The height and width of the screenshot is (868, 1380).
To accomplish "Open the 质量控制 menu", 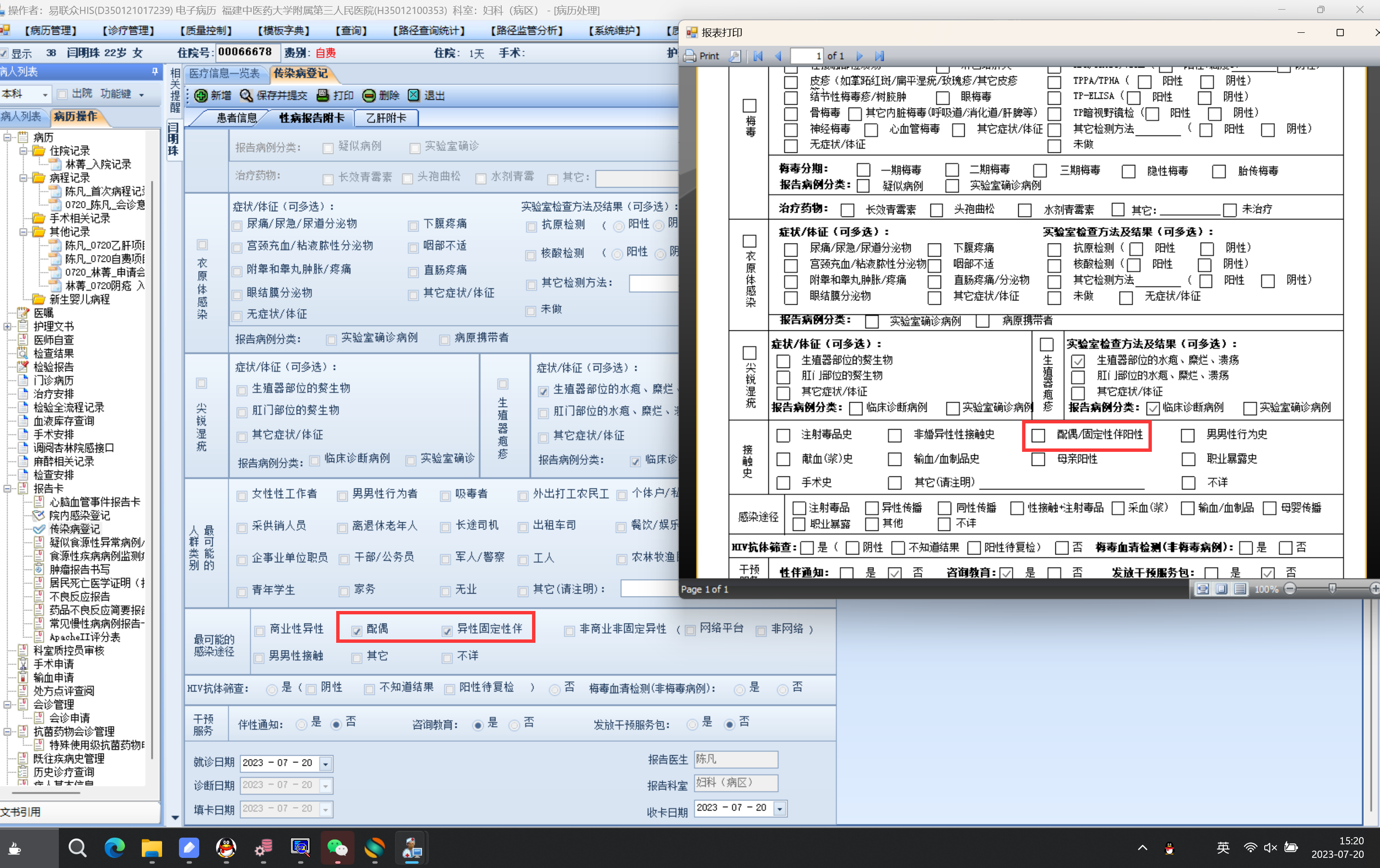I will (x=206, y=30).
